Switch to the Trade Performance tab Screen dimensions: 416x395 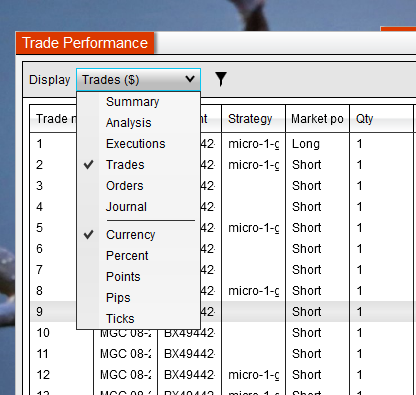click(x=85, y=43)
